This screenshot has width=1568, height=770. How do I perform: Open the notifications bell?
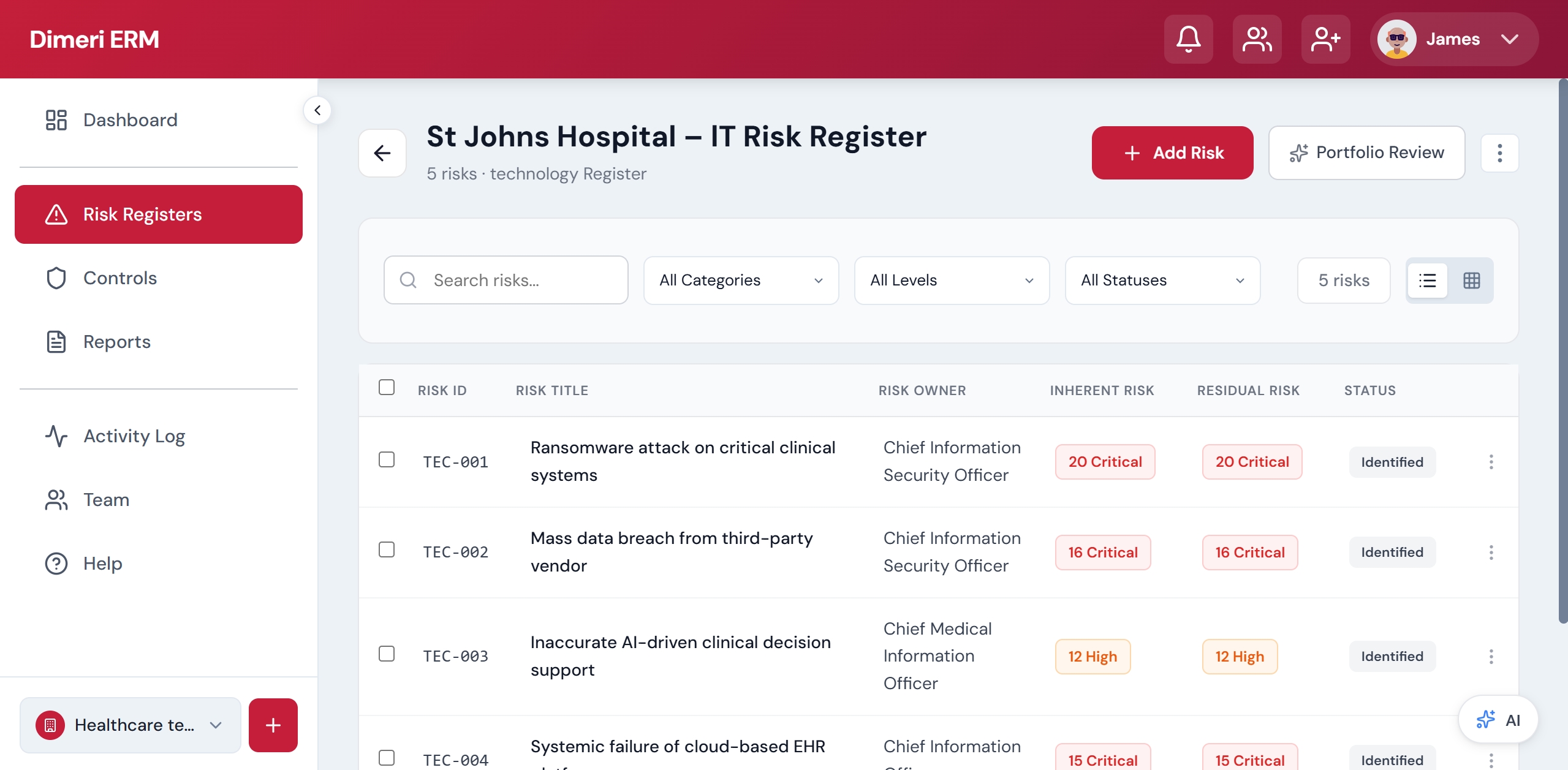point(1188,39)
